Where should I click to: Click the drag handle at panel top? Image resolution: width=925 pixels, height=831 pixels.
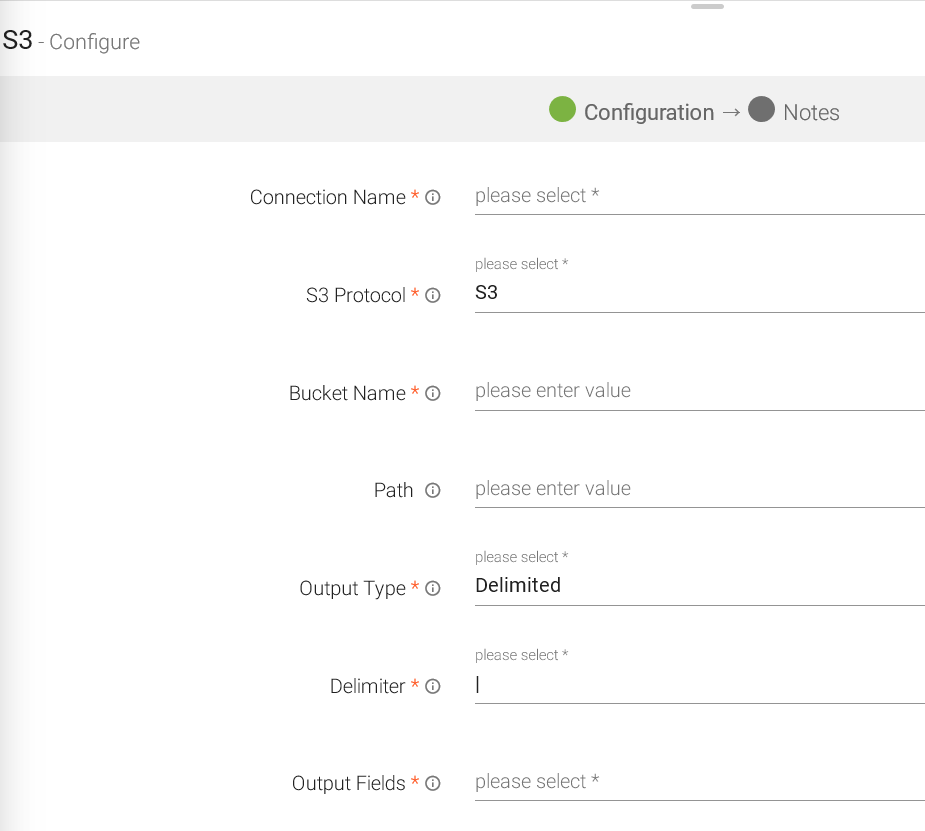(707, 7)
